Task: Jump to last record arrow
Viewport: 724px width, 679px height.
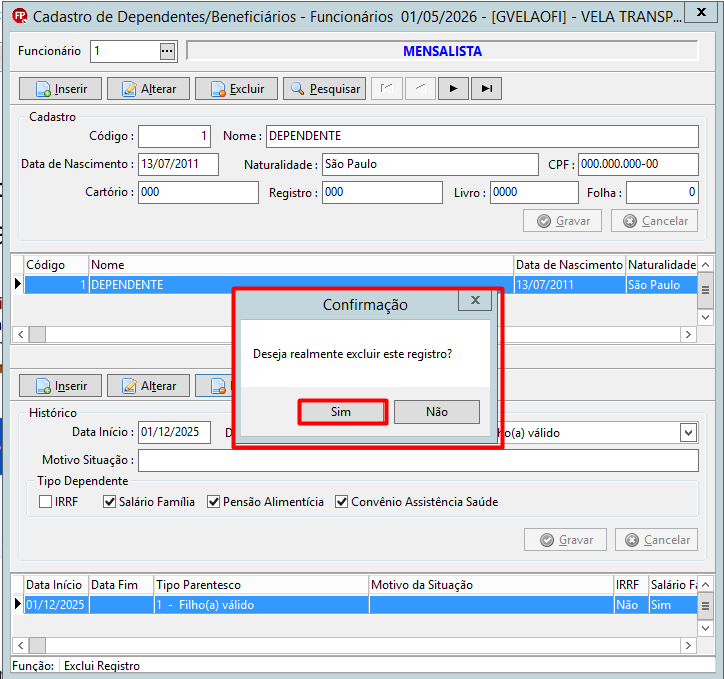Action: [x=486, y=89]
